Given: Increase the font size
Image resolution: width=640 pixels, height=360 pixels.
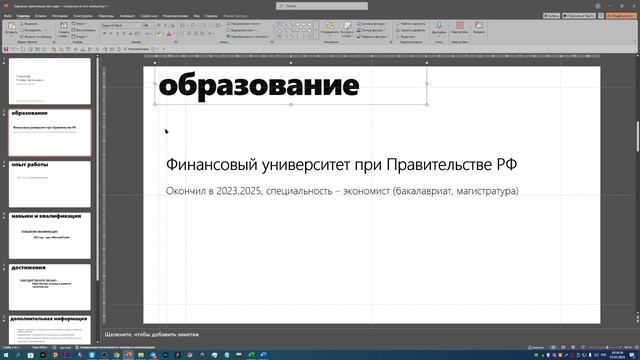Looking at the screenshot, I should point(159,25).
